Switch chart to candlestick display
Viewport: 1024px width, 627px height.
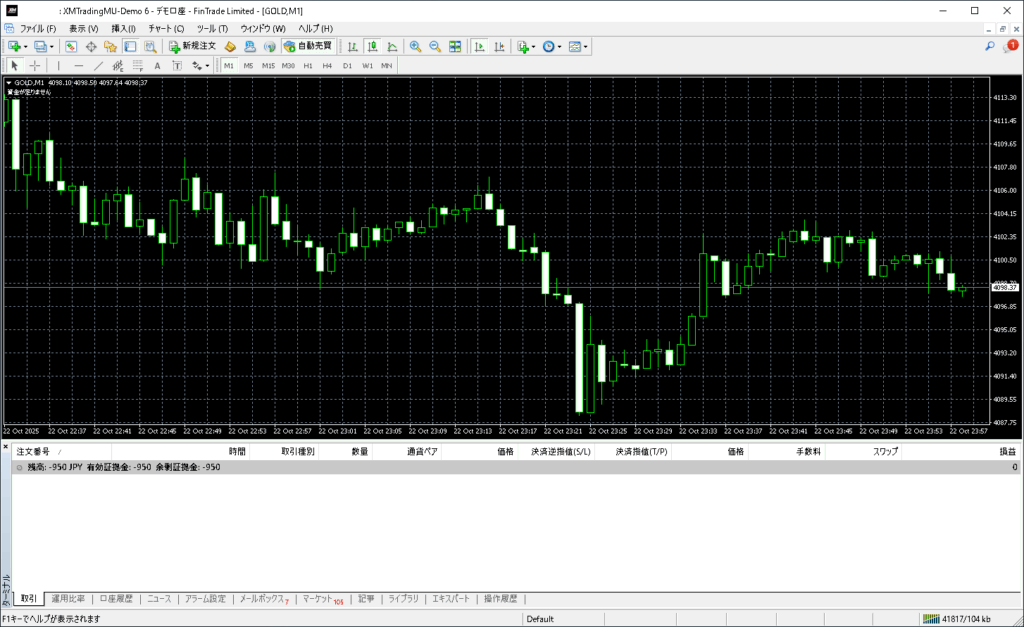coord(372,46)
